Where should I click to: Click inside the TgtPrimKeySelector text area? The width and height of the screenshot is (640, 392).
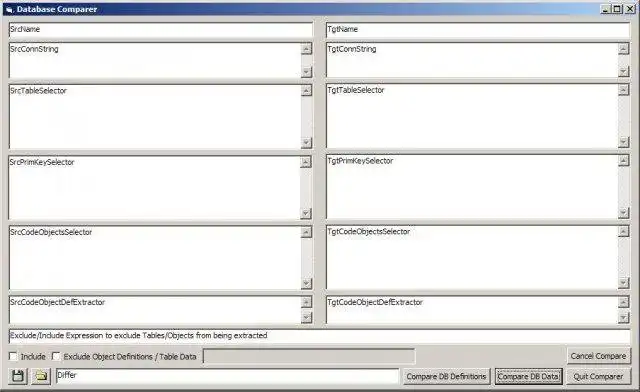pyautogui.click(x=472, y=187)
